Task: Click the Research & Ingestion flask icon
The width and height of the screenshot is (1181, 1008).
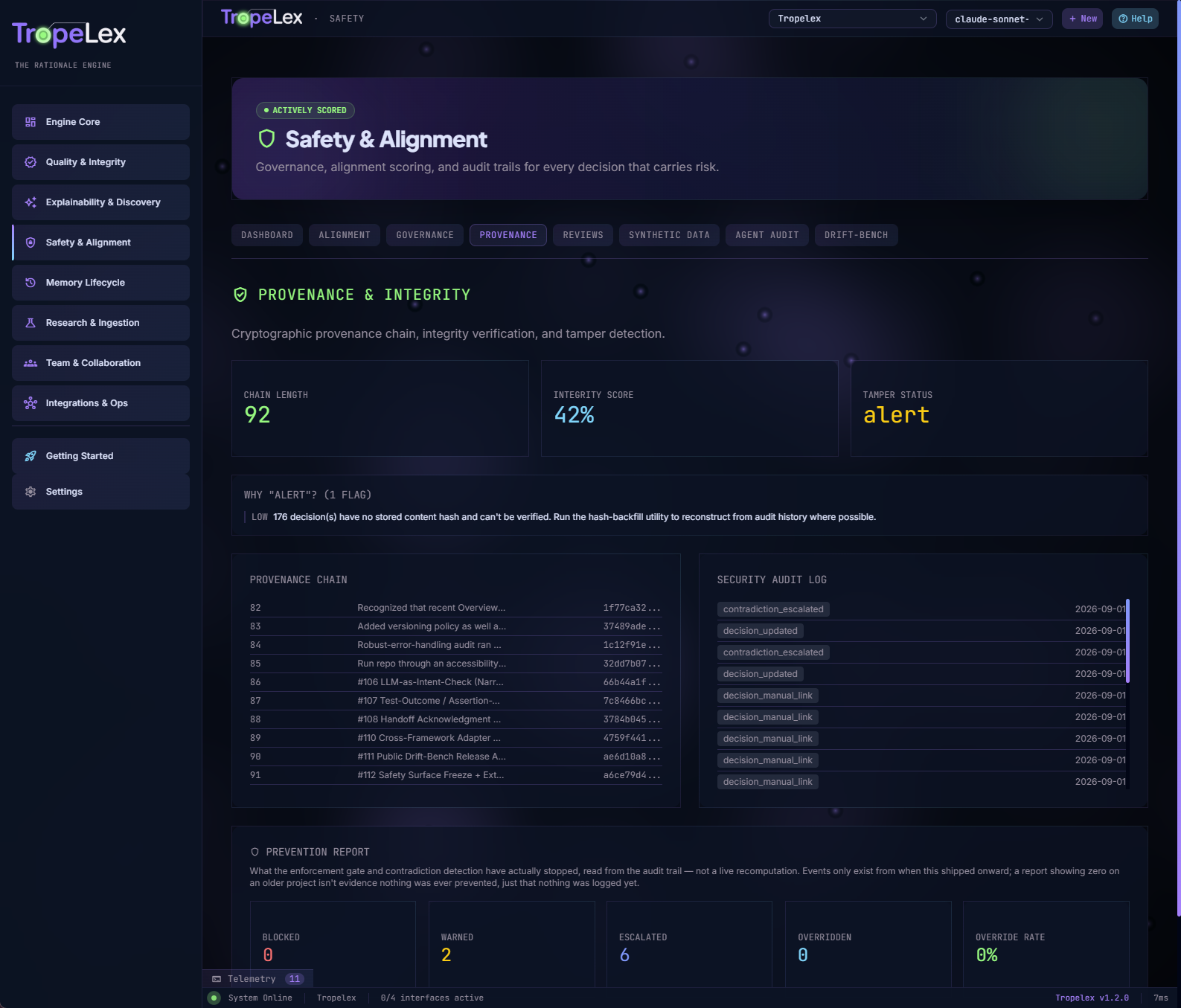Action: [31, 323]
